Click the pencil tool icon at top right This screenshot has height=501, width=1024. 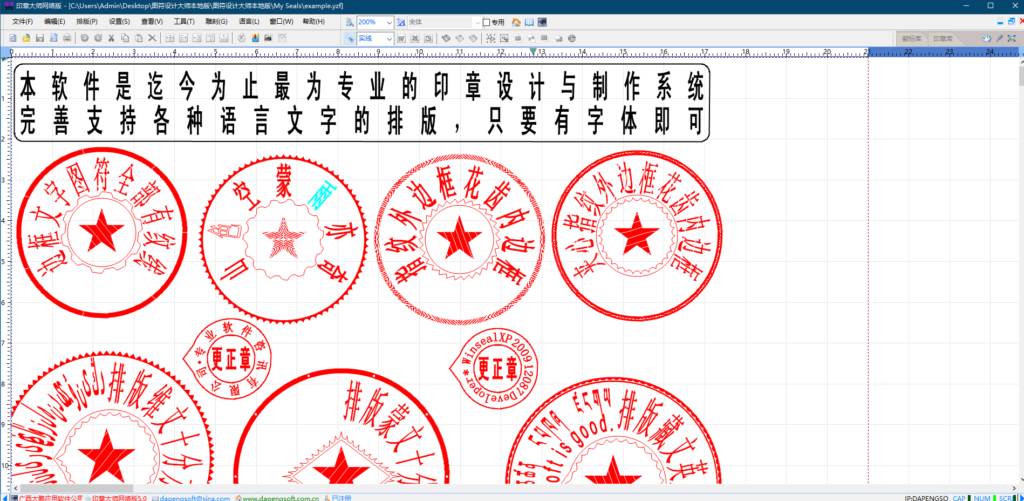pyautogui.click(x=999, y=38)
